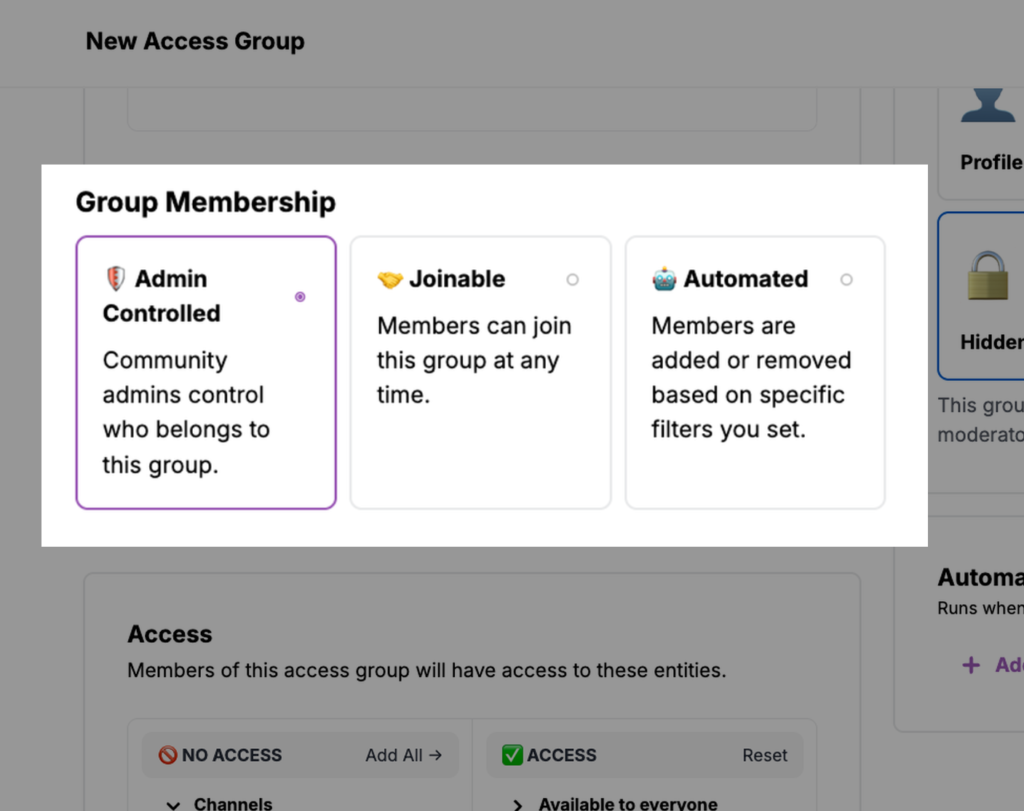Viewport: 1024px width, 811px height.
Task: Collapse the Channels section chevron
Action: point(173,805)
